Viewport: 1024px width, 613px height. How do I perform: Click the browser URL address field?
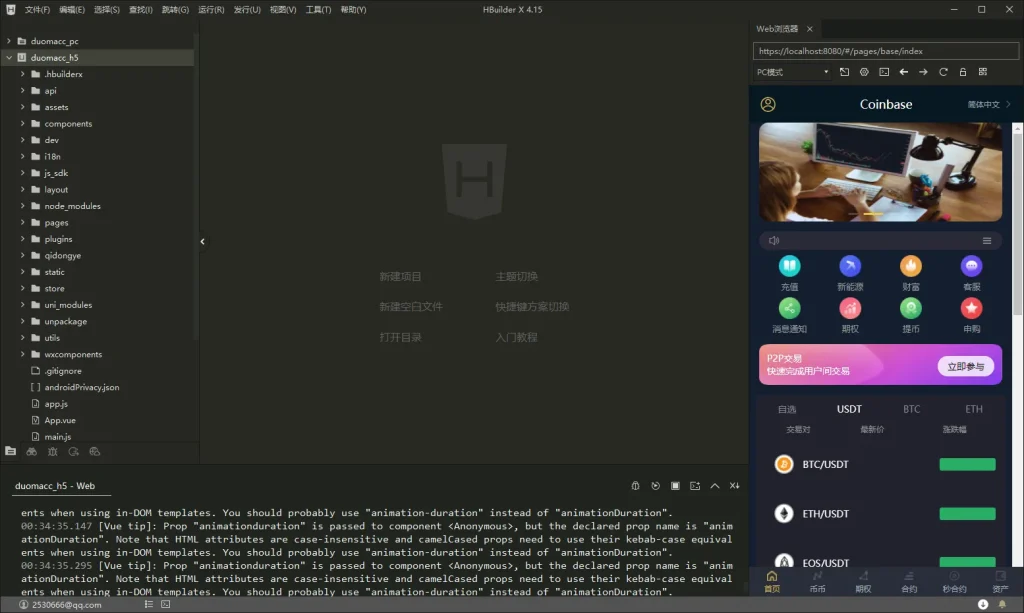885,50
